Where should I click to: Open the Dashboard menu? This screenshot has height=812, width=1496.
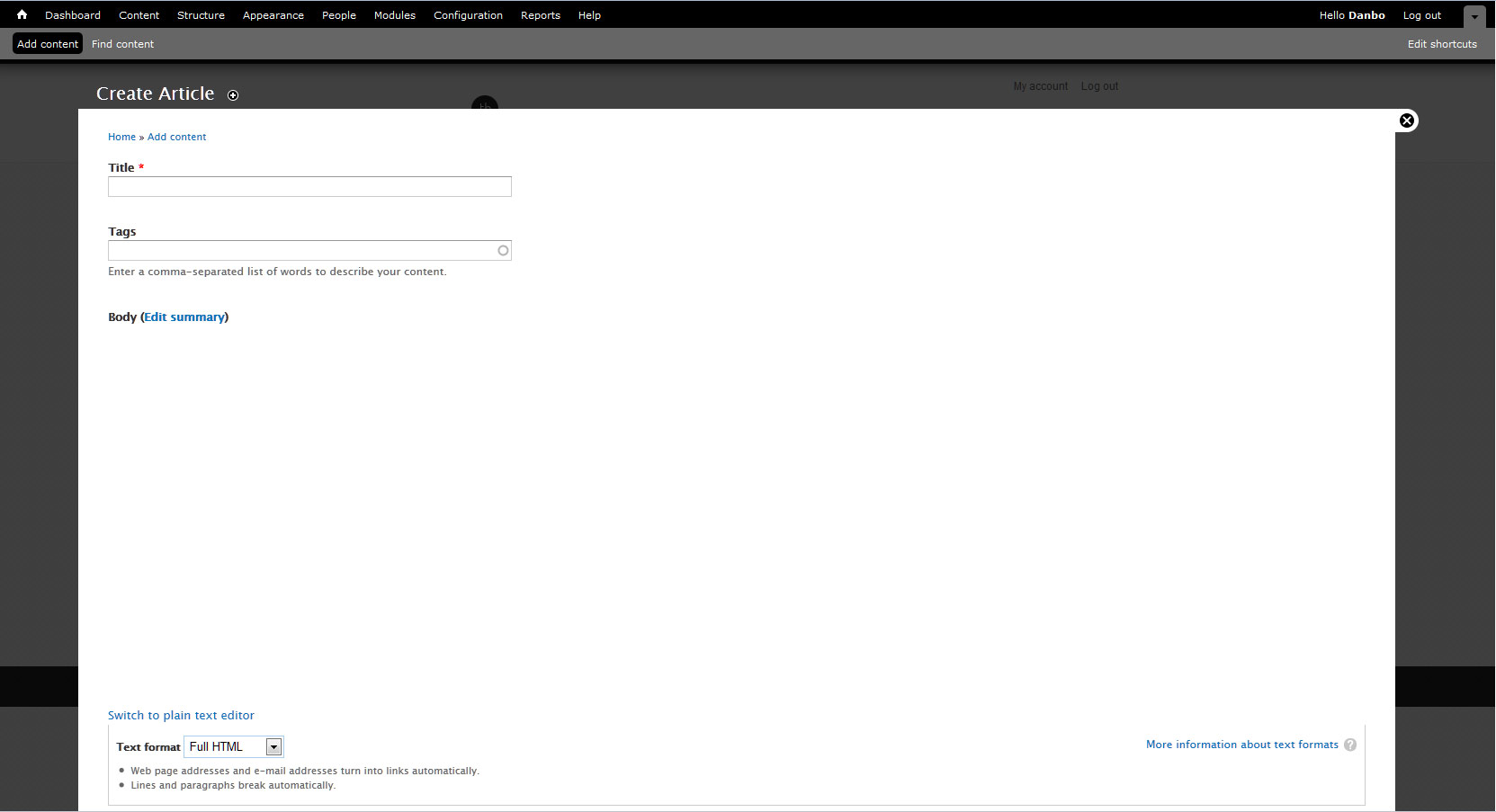click(x=73, y=15)
